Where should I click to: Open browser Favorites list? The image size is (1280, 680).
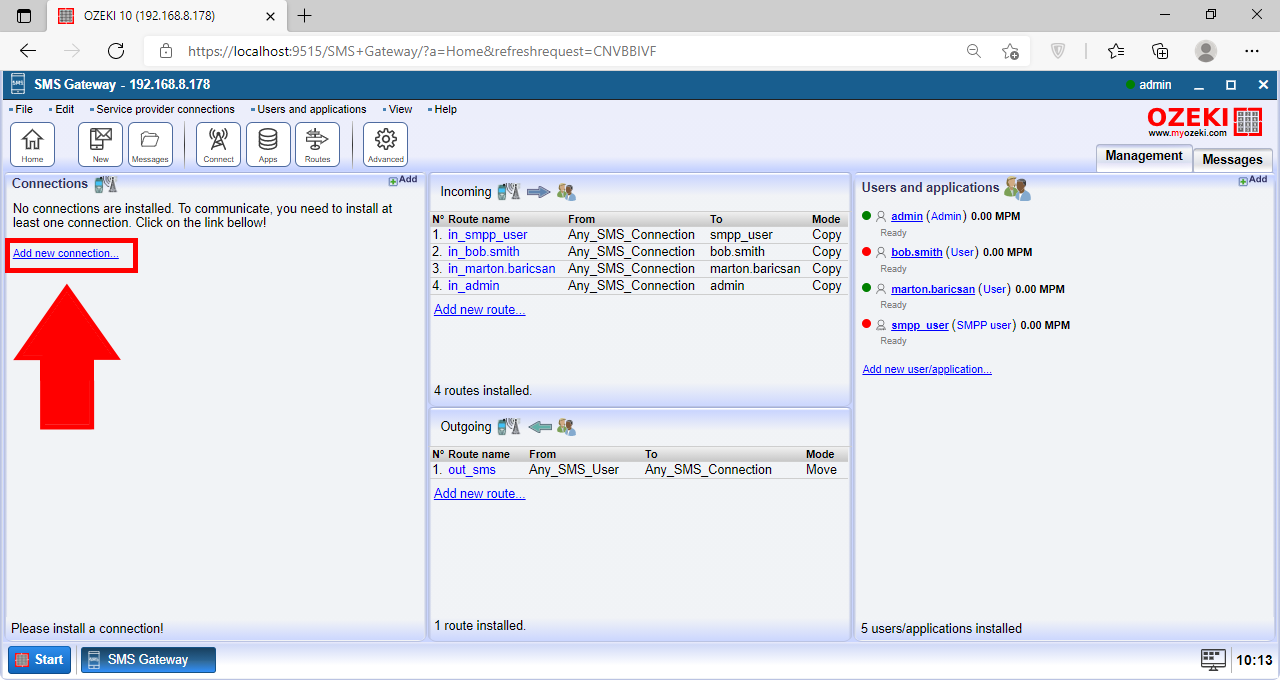pos(1116,51)
